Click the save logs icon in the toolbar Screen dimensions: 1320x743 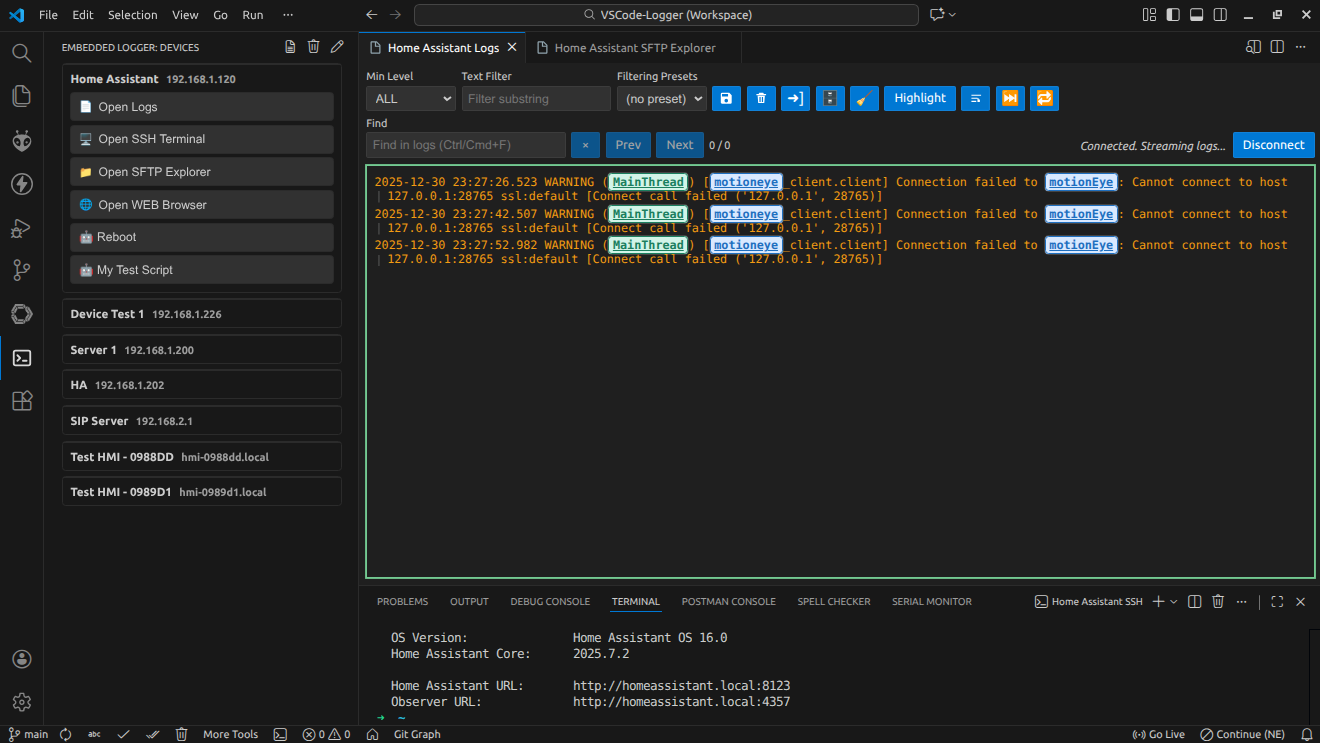point(726,98)
